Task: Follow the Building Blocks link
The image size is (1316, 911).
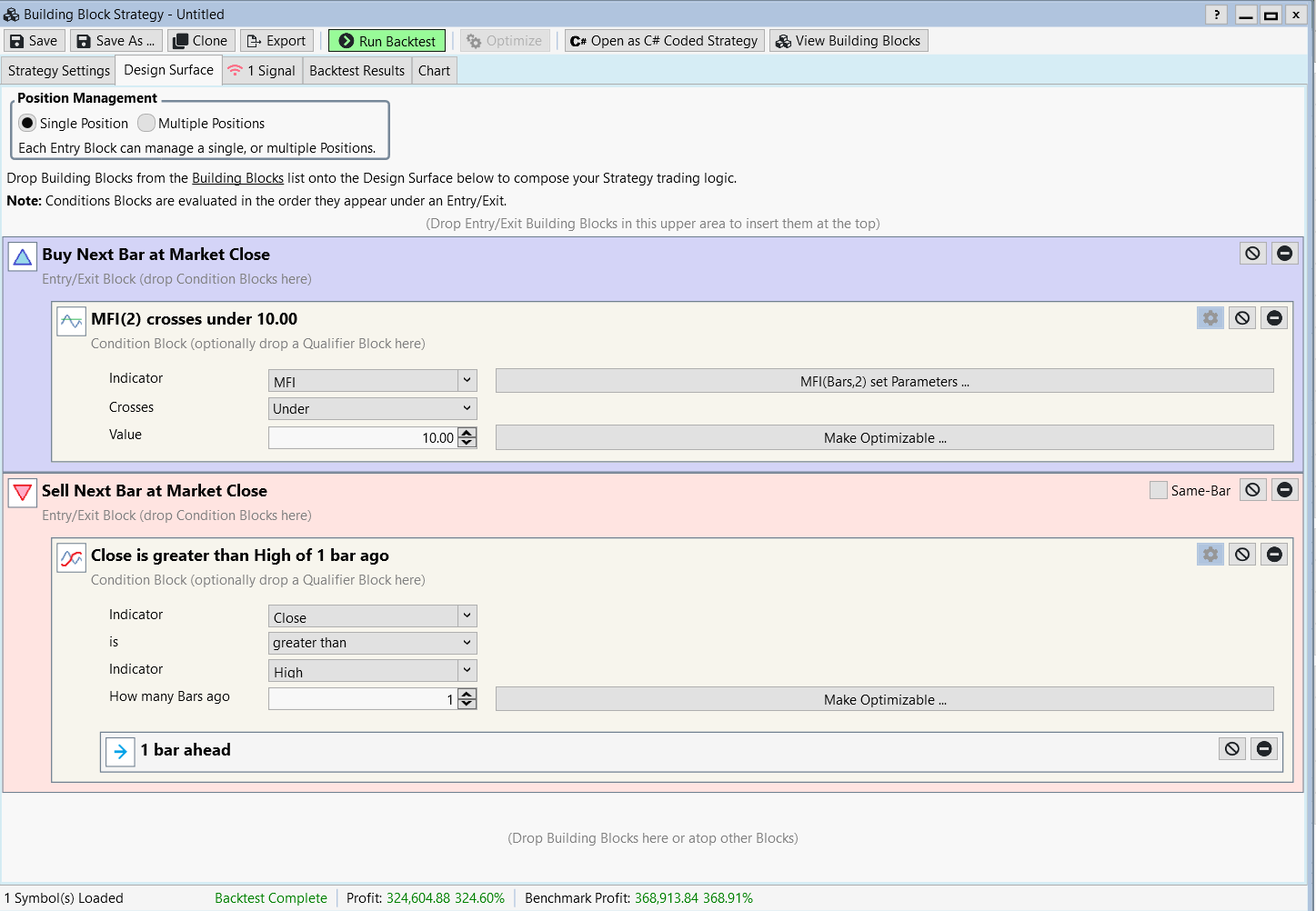Action: point(237,178)
